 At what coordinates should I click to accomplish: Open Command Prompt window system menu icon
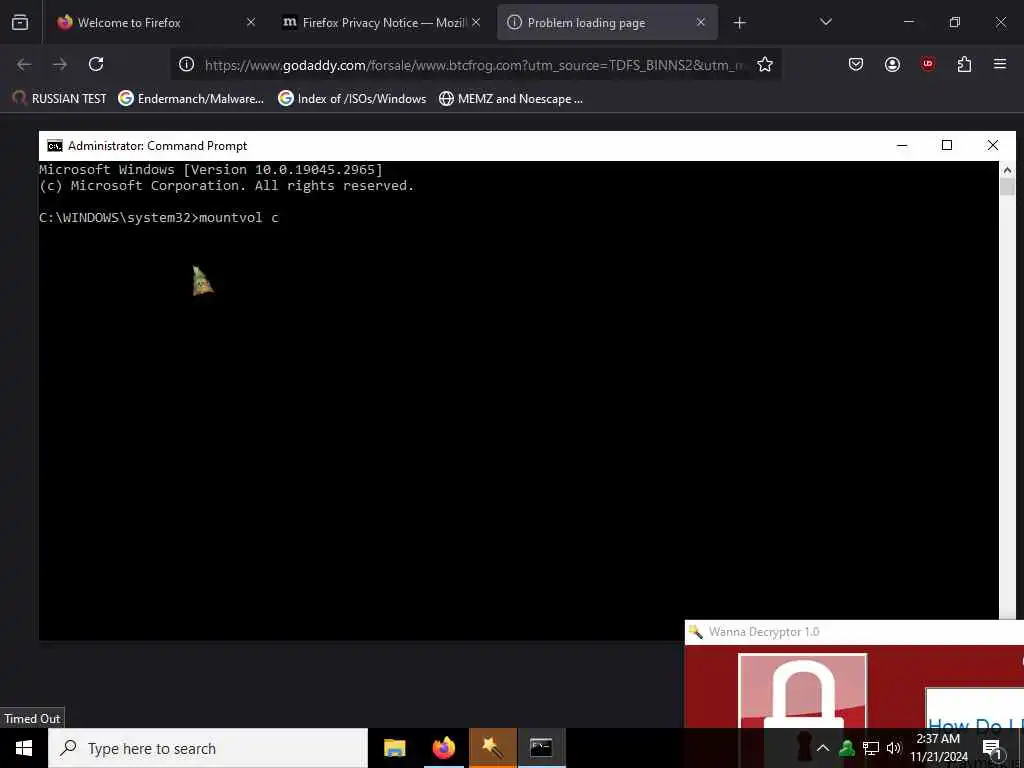point(55,146)
